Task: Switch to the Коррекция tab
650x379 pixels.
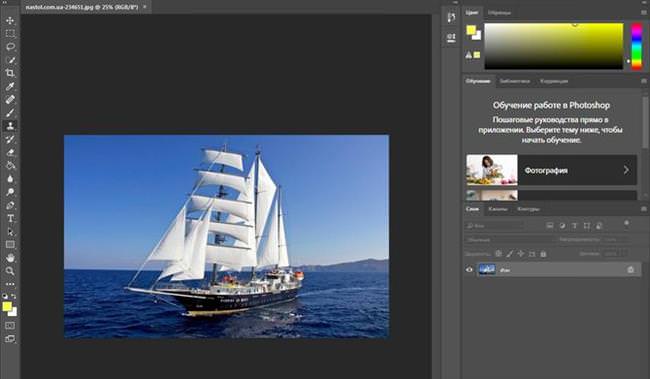Action: (554, 81)
